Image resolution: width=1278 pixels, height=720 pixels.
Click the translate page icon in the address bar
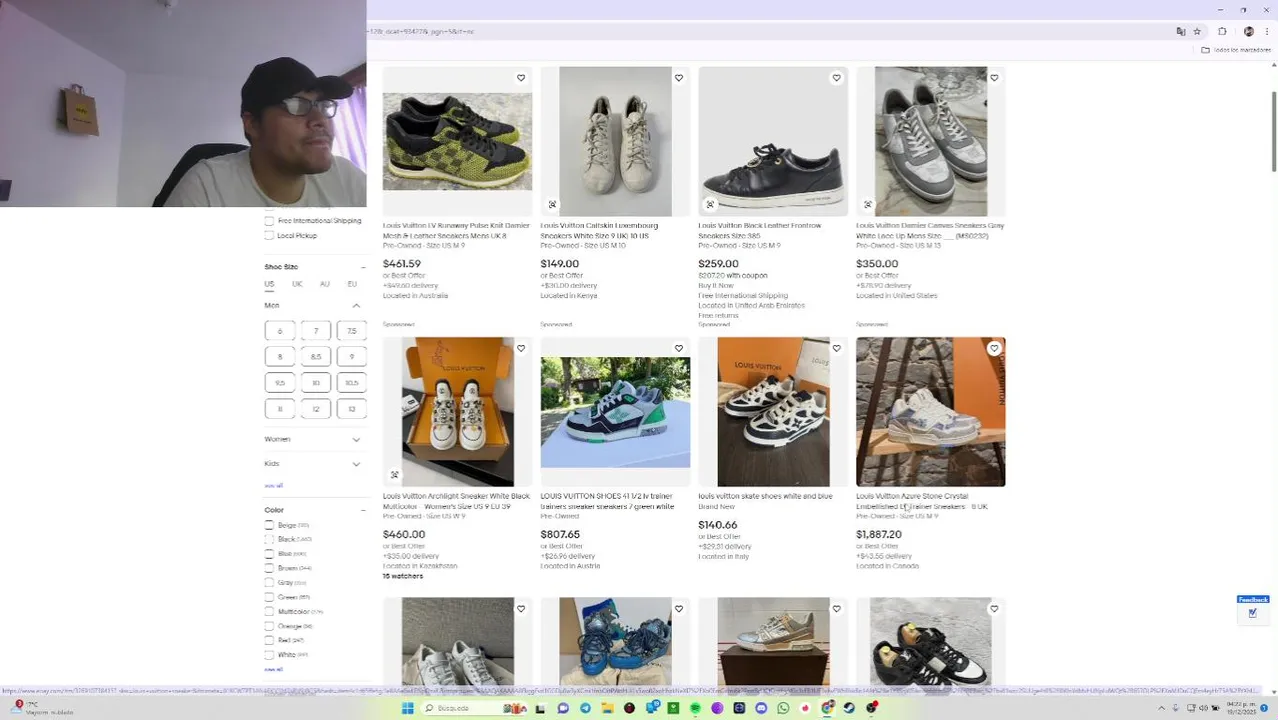[x=1181, y=32]
